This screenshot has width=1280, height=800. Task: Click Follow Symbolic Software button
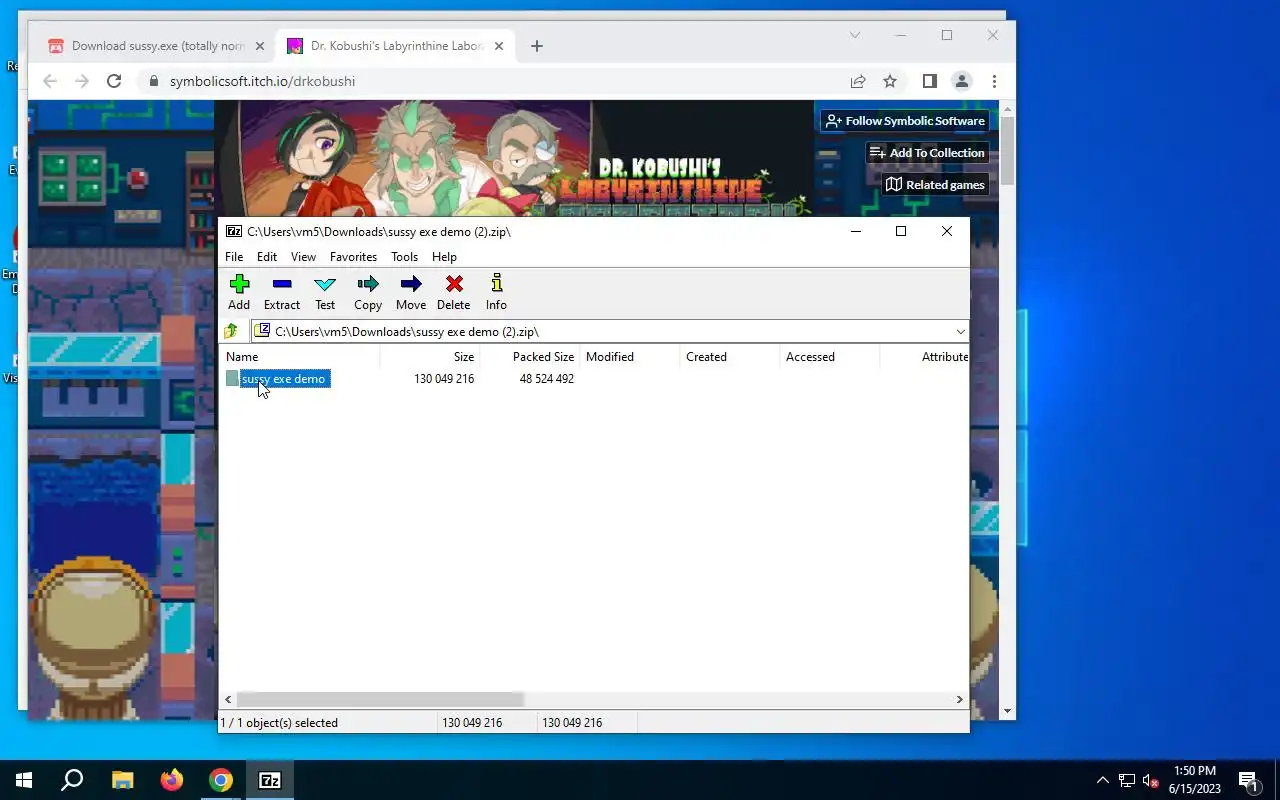tap(905, 121)
